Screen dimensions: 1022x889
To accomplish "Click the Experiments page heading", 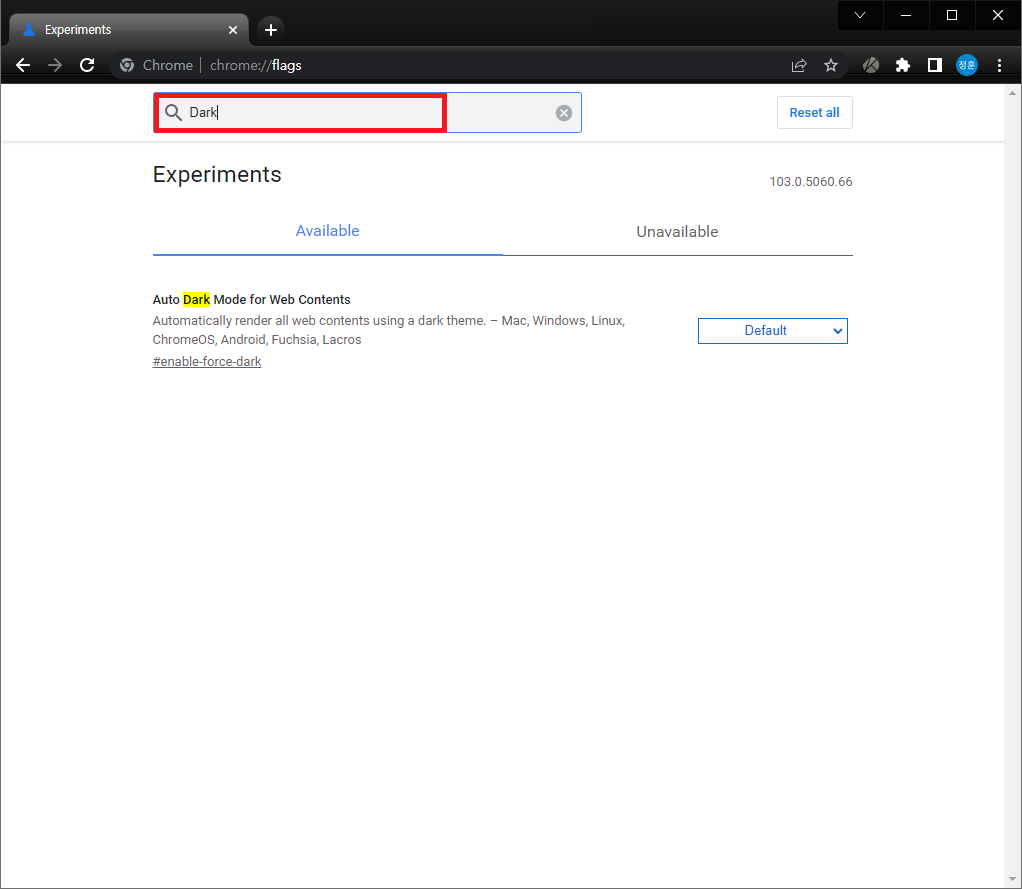I will (x=217, y=175).
